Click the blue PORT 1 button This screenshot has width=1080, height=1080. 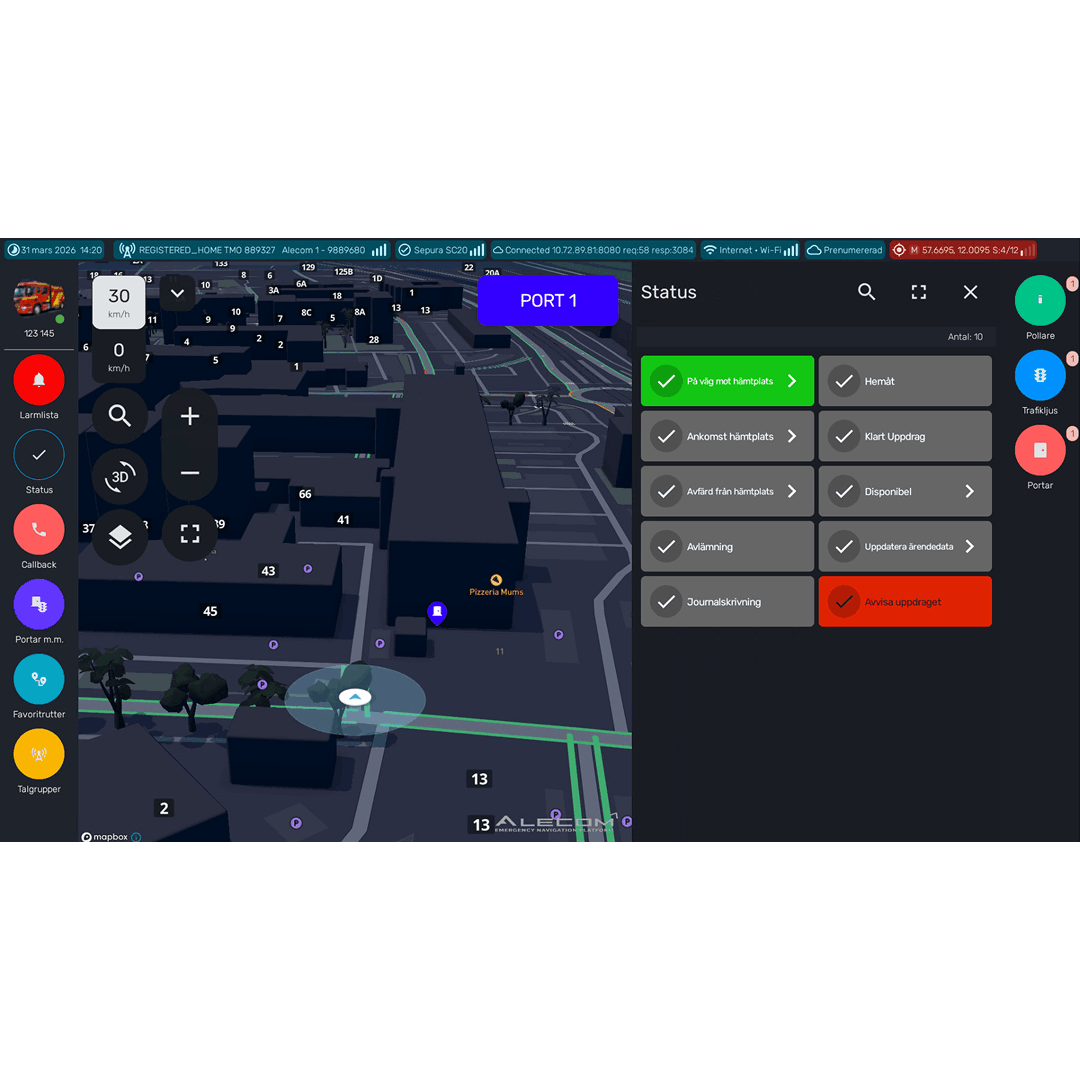[x=548, y=300]
